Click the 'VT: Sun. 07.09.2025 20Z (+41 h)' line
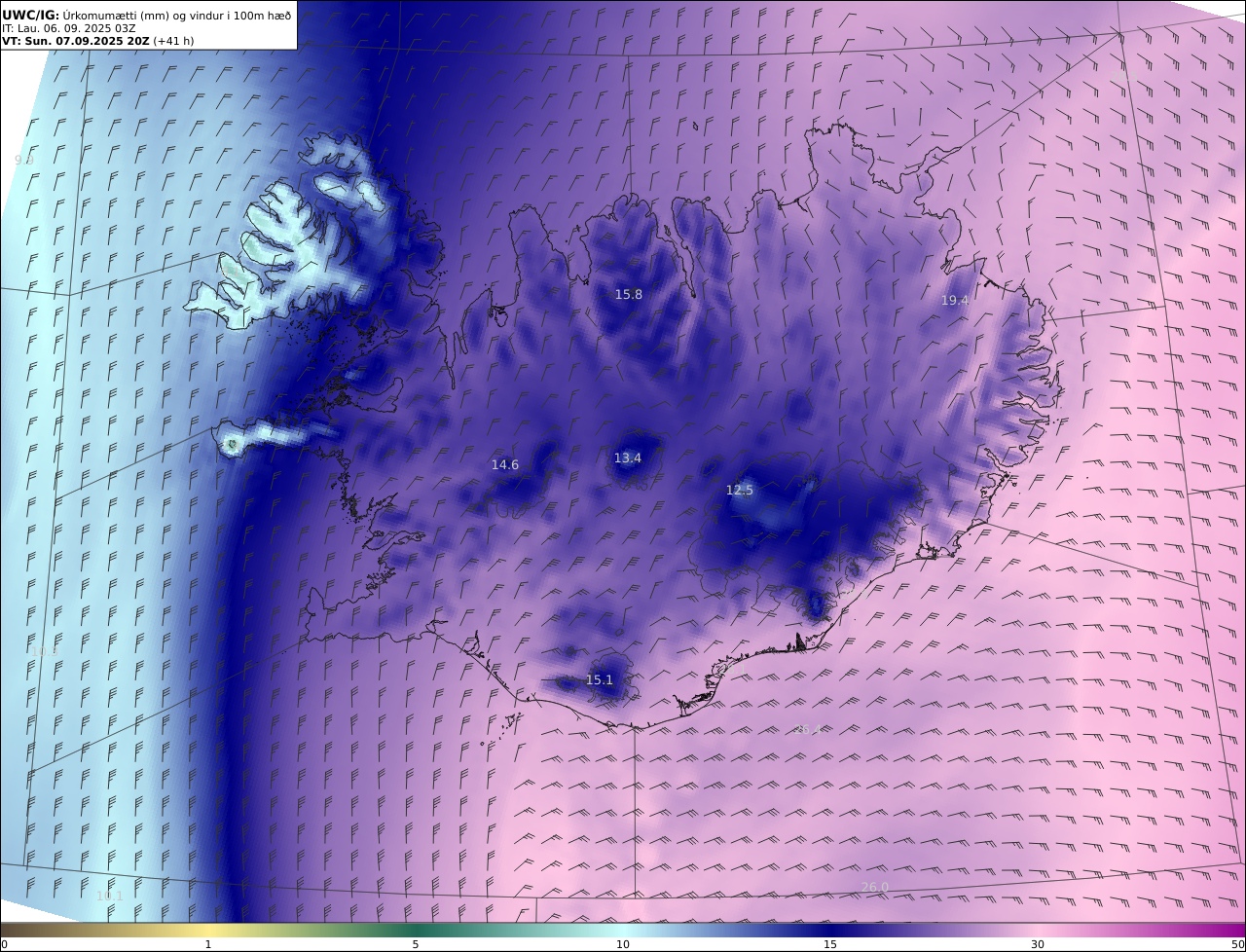Viewport: 1246px width, 952px height. (x=97, y=41)
